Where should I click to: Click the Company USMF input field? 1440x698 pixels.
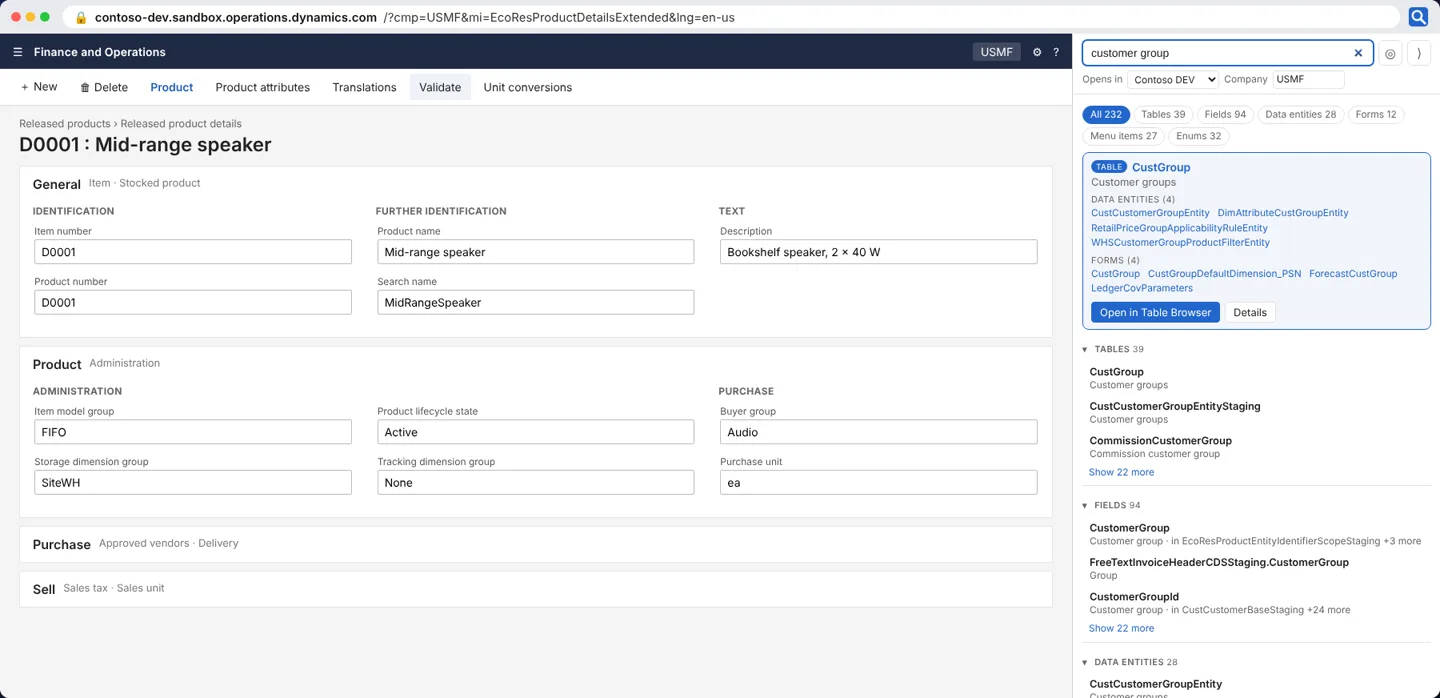tap(1308, 80)
